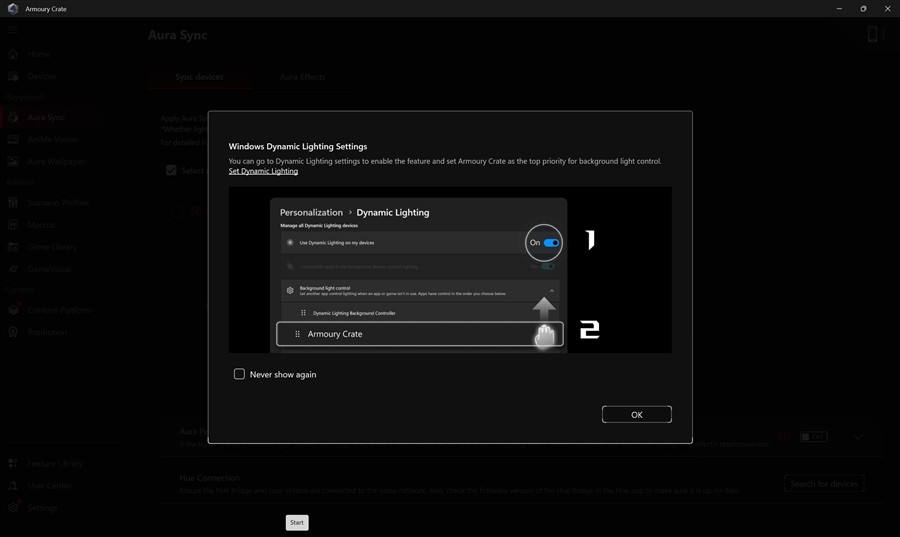The width and height of the screenshot is (900, 537).
Task: Switch to the Sync devices tab
Action: 199,77
